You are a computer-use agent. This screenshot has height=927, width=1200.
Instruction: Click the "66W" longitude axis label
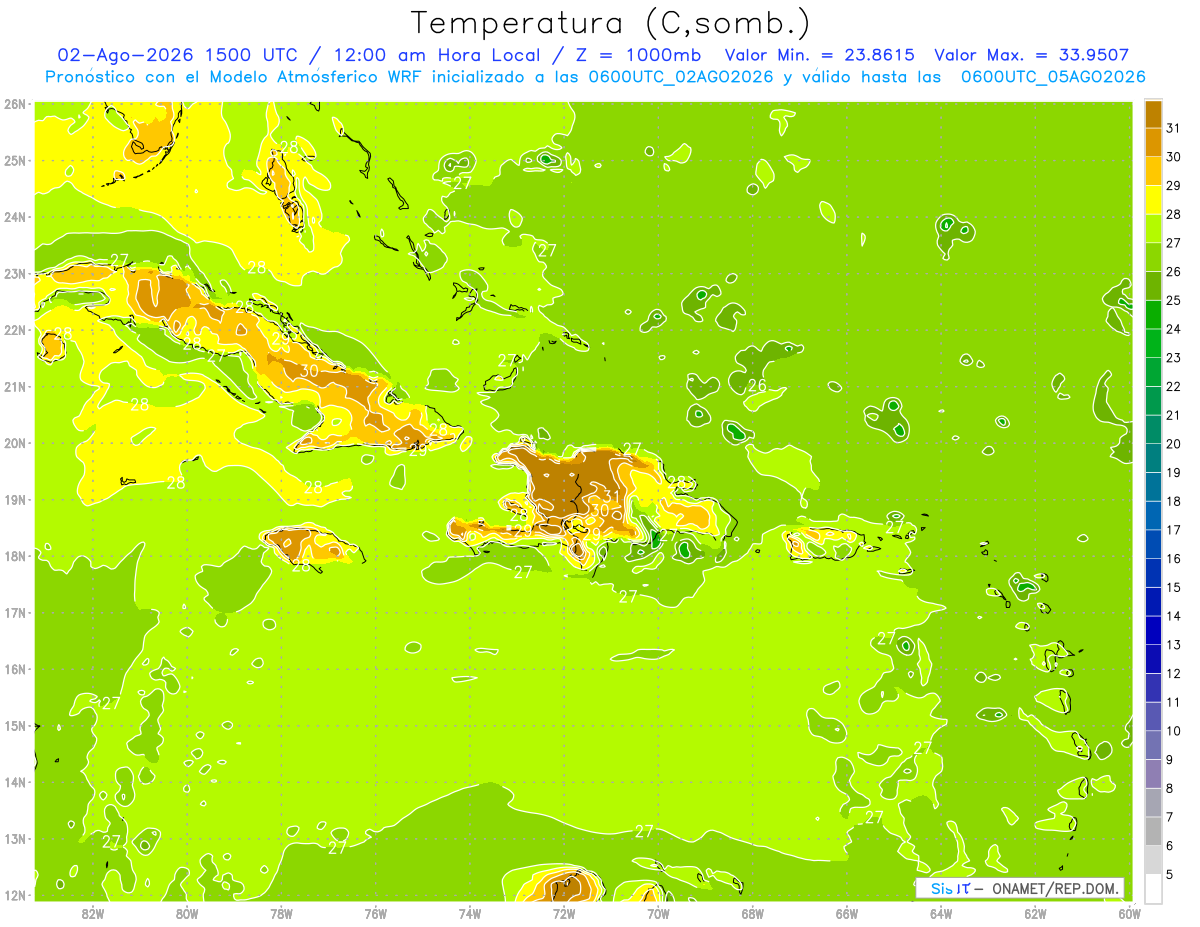point(847,913)
